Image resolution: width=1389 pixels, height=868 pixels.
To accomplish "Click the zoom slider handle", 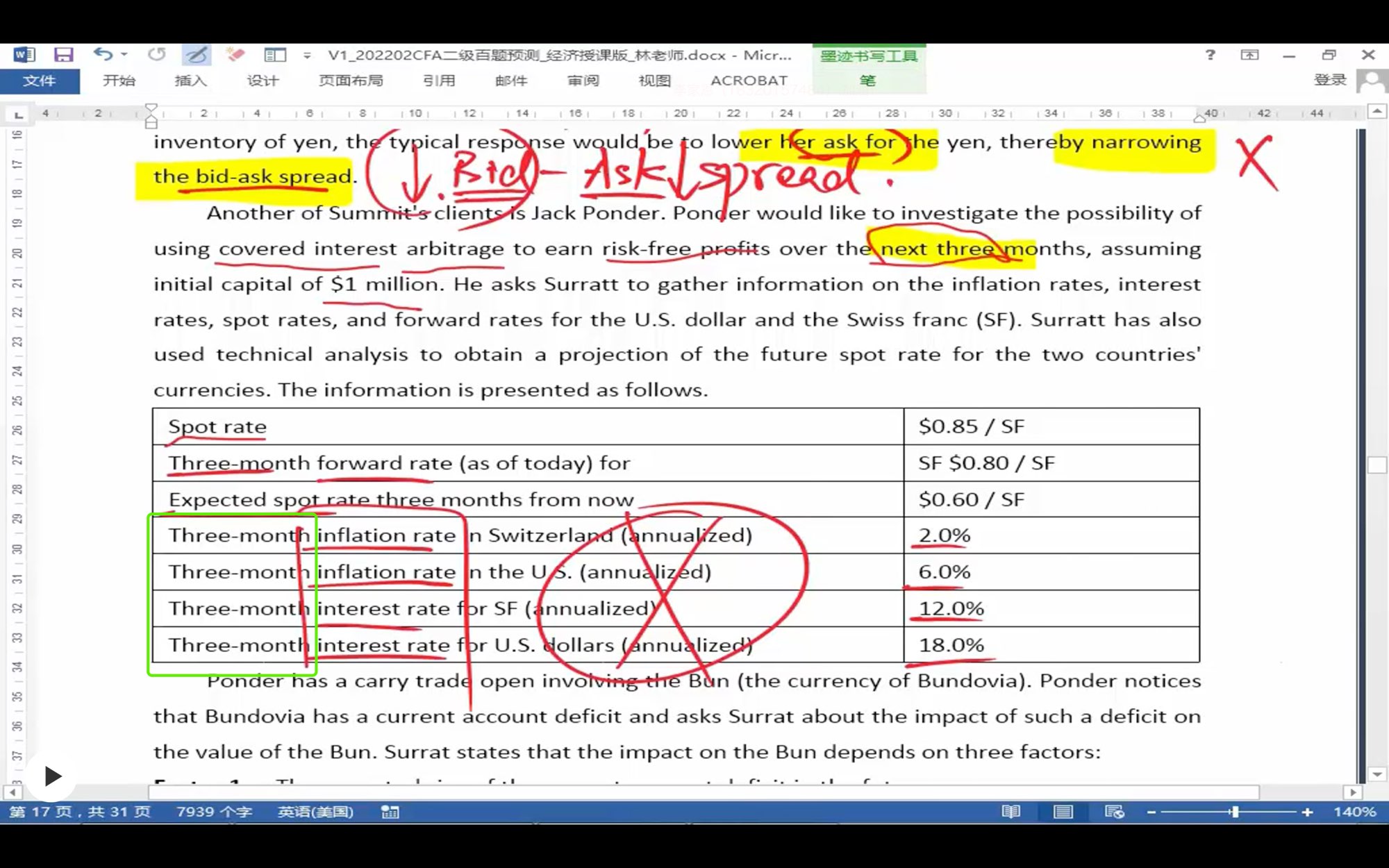I will click(x=1235, y=812).
